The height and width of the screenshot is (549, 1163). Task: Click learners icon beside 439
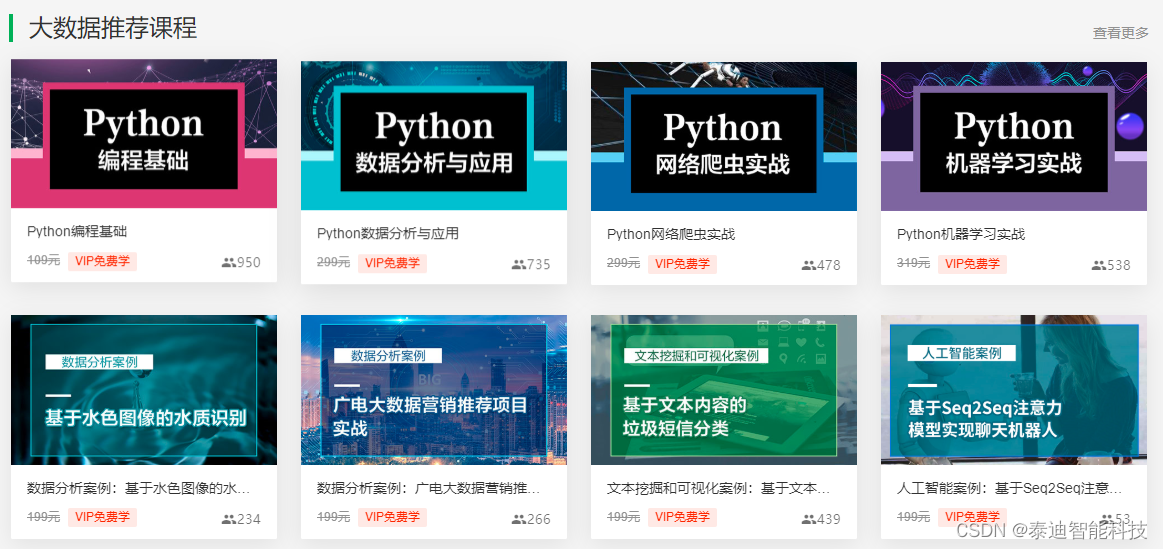point(808,519)
